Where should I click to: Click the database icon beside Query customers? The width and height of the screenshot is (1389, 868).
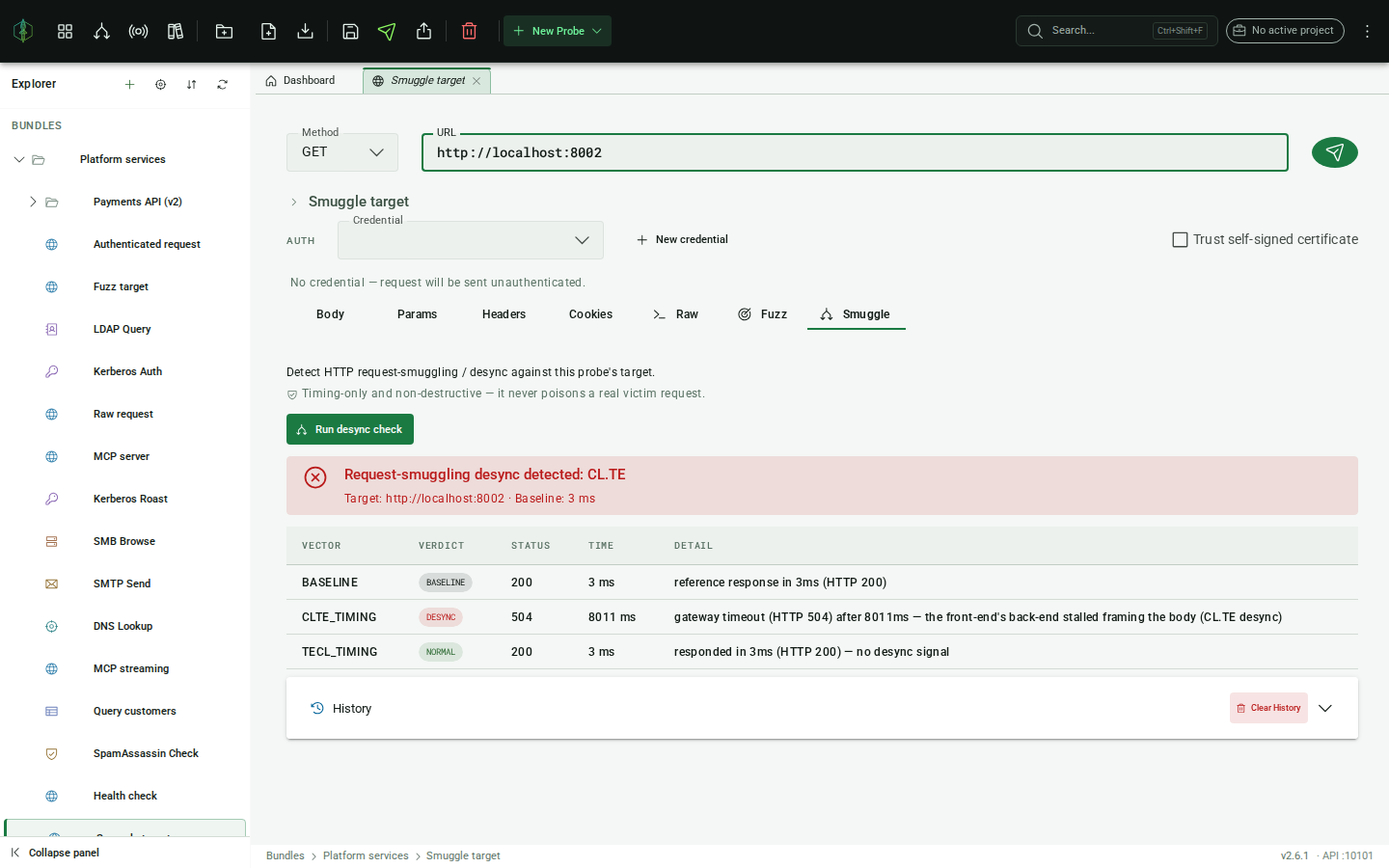tap(52, 711)
